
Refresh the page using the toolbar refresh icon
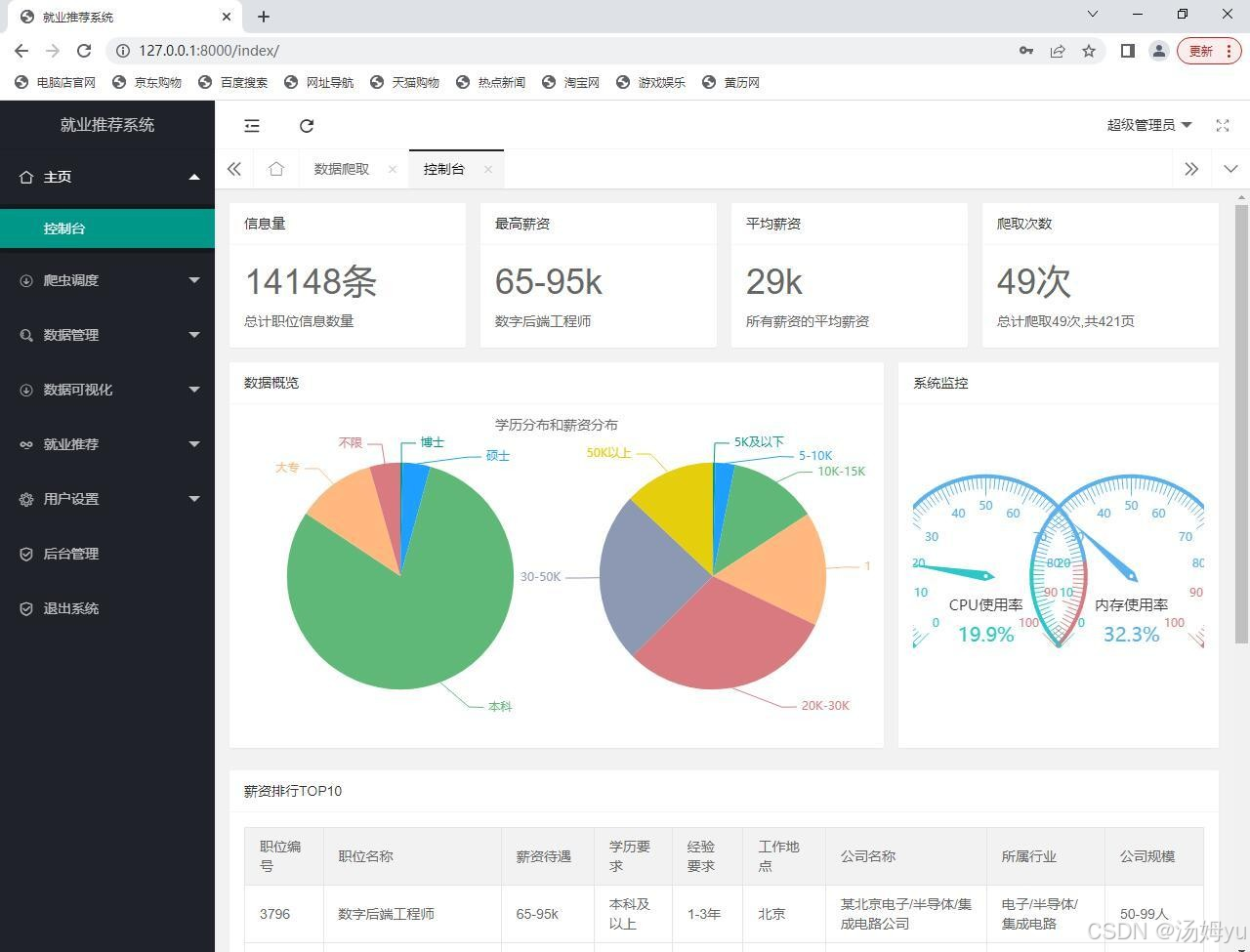tap(307, 125)
